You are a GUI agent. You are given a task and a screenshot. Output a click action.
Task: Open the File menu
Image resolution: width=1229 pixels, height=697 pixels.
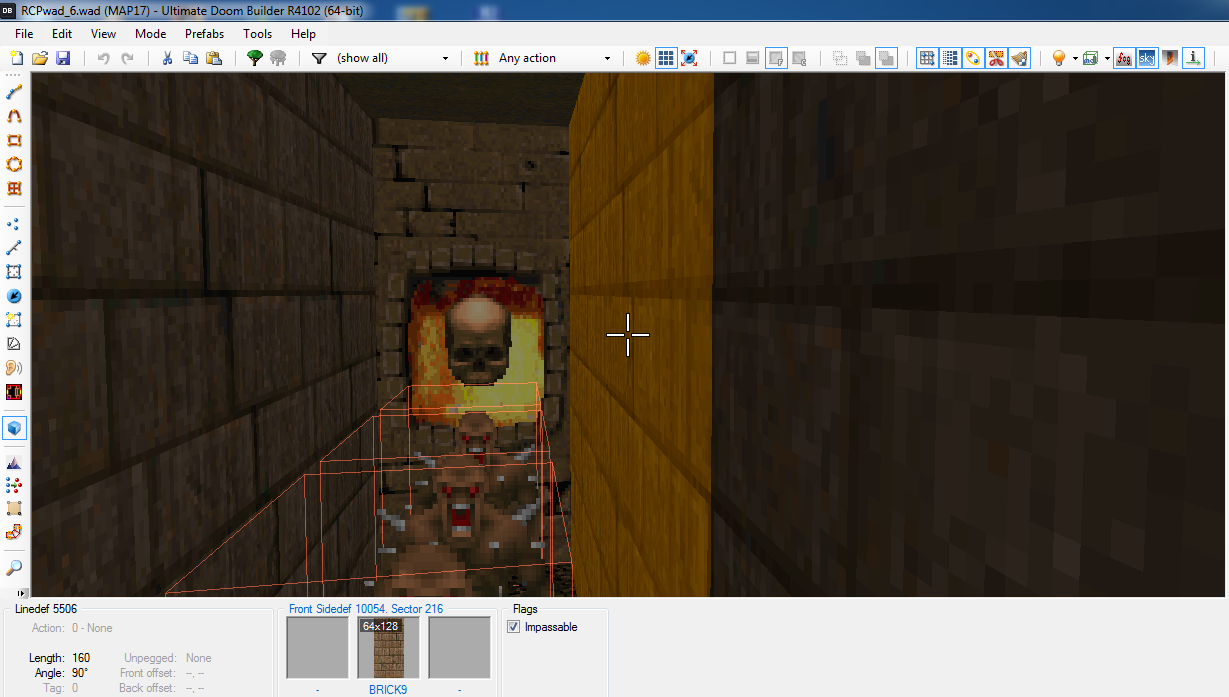click(x=24, y=33)
